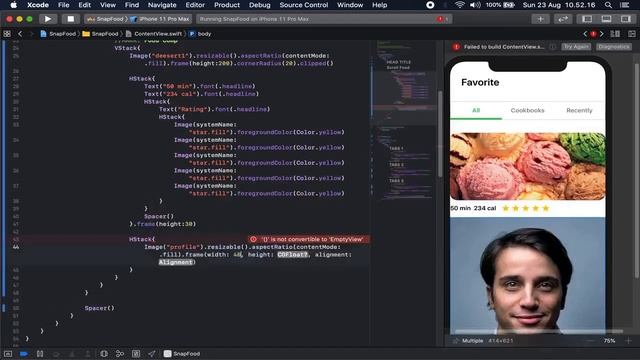Open the SnapFood folder breadcrumb
The height and width of the screenshot is (360, 640).
pyautogui.click(x=100, y=34)
